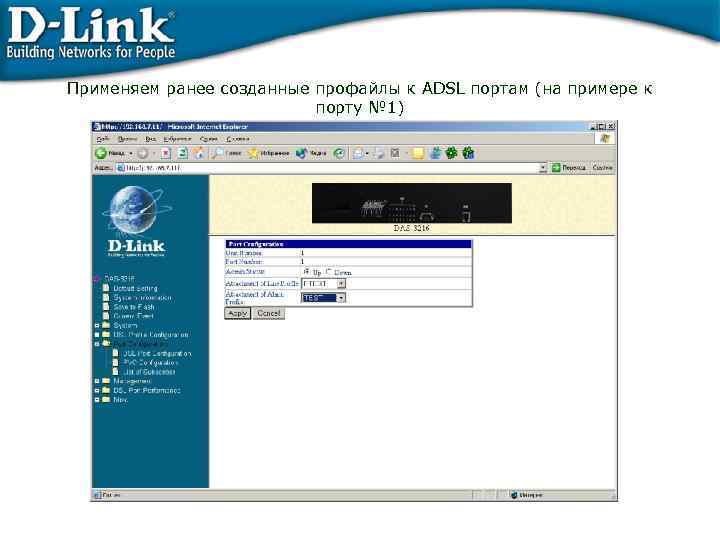720x540 pixels.
Task: Open Current Event in sidebar
Action: coord(133,316)
